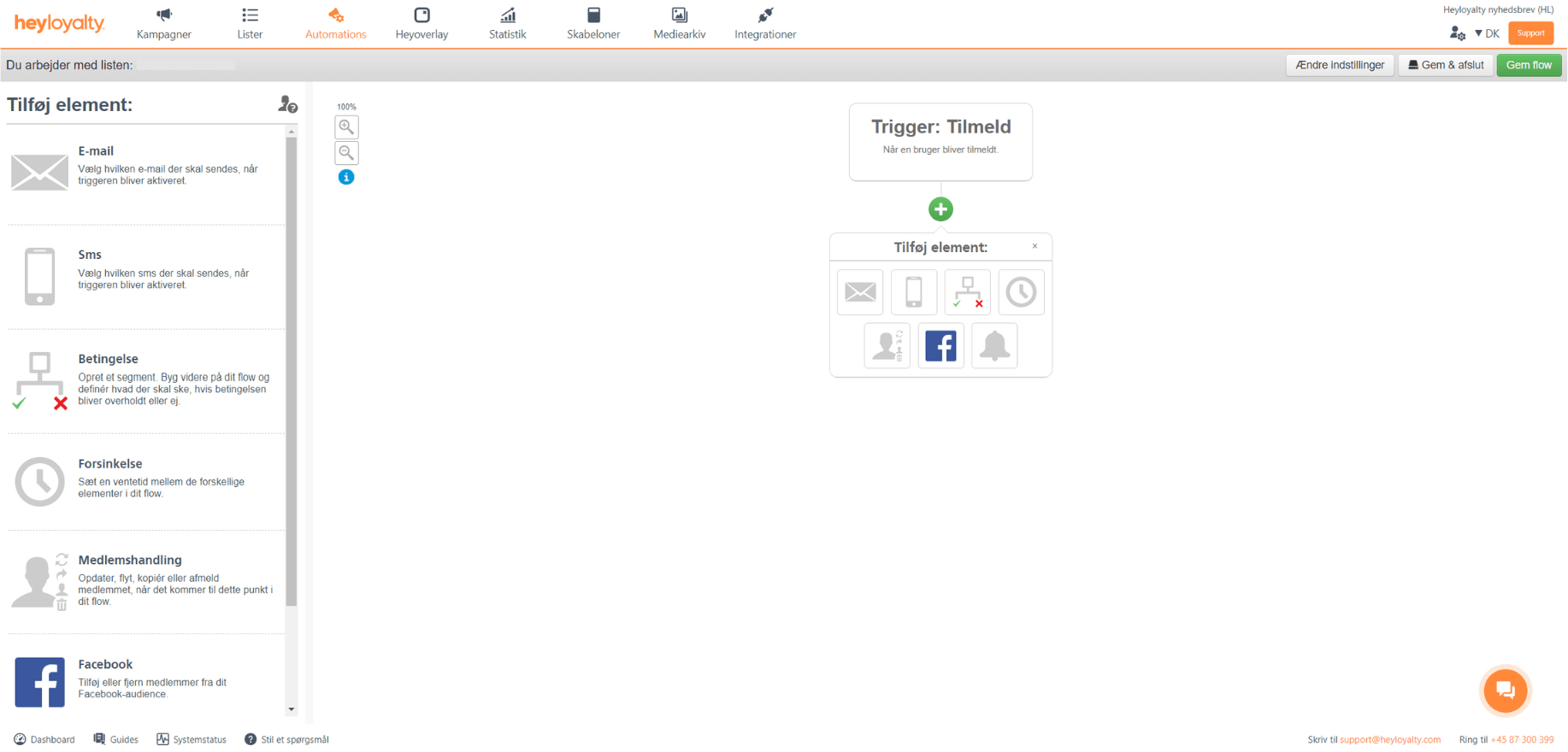Click the Medlemshandling heading in sidebar
This screenshot has height=752, width=1568.
tap(130, 560)
